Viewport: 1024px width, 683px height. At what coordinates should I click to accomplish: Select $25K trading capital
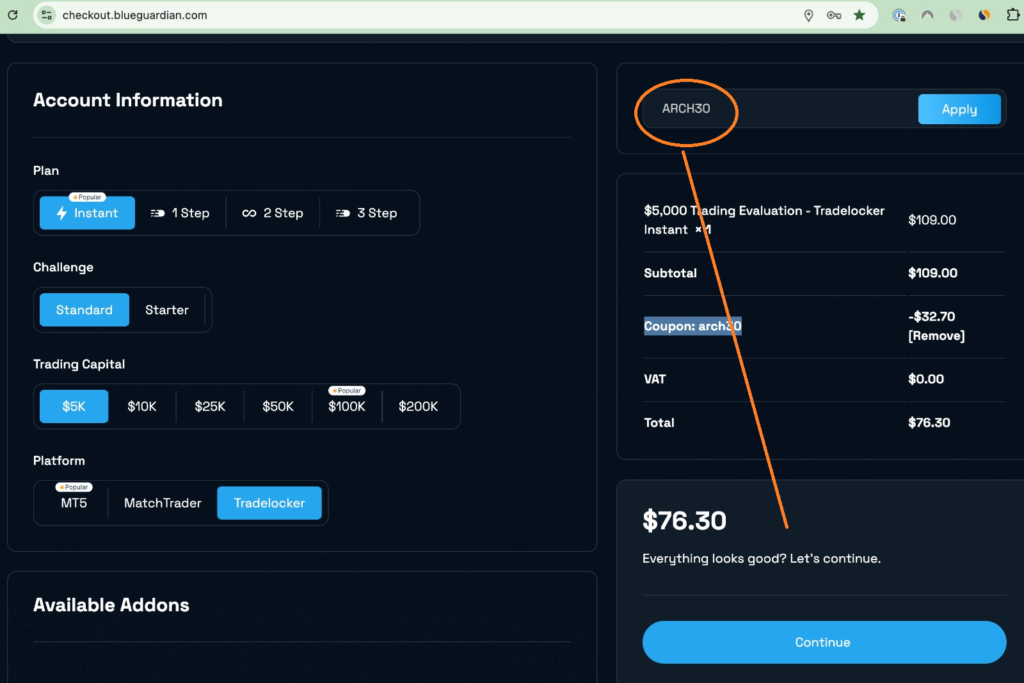210,407
